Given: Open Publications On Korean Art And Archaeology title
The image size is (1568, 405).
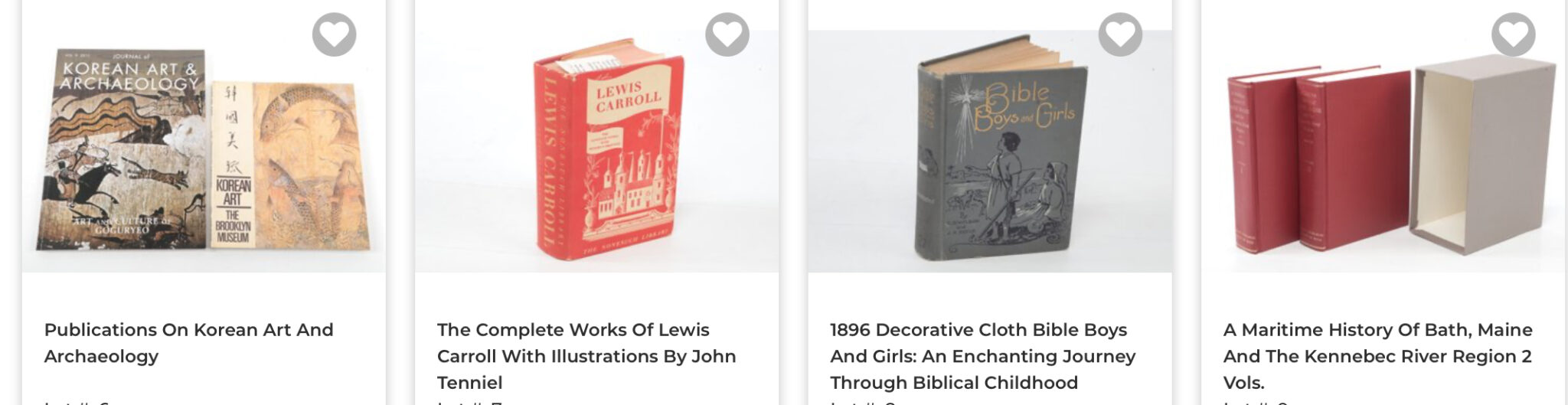Looking at the screenshot, I should (188, 343).
